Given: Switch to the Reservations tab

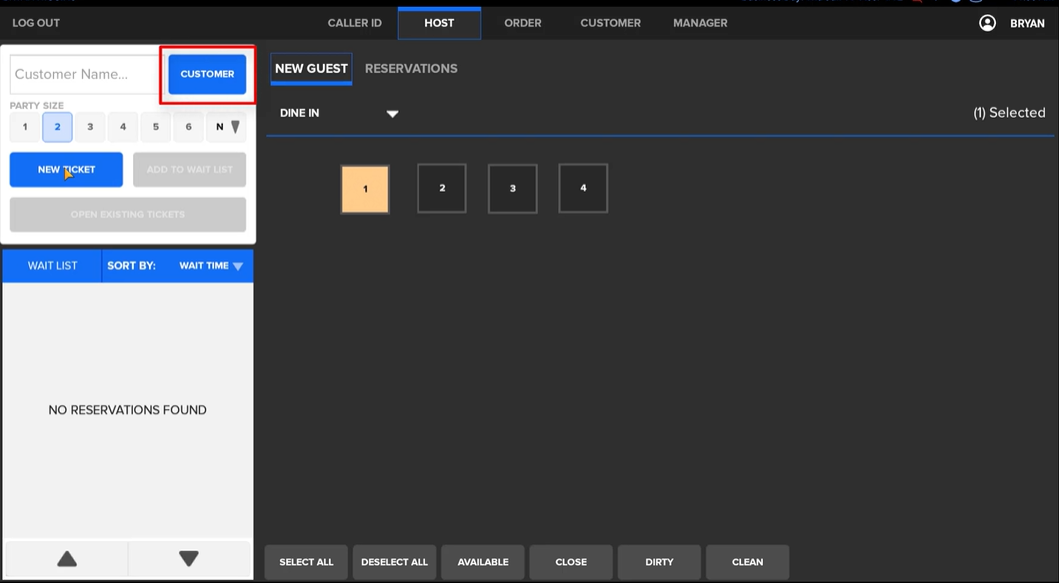Looking at the screenshot, I should [411, 69].
